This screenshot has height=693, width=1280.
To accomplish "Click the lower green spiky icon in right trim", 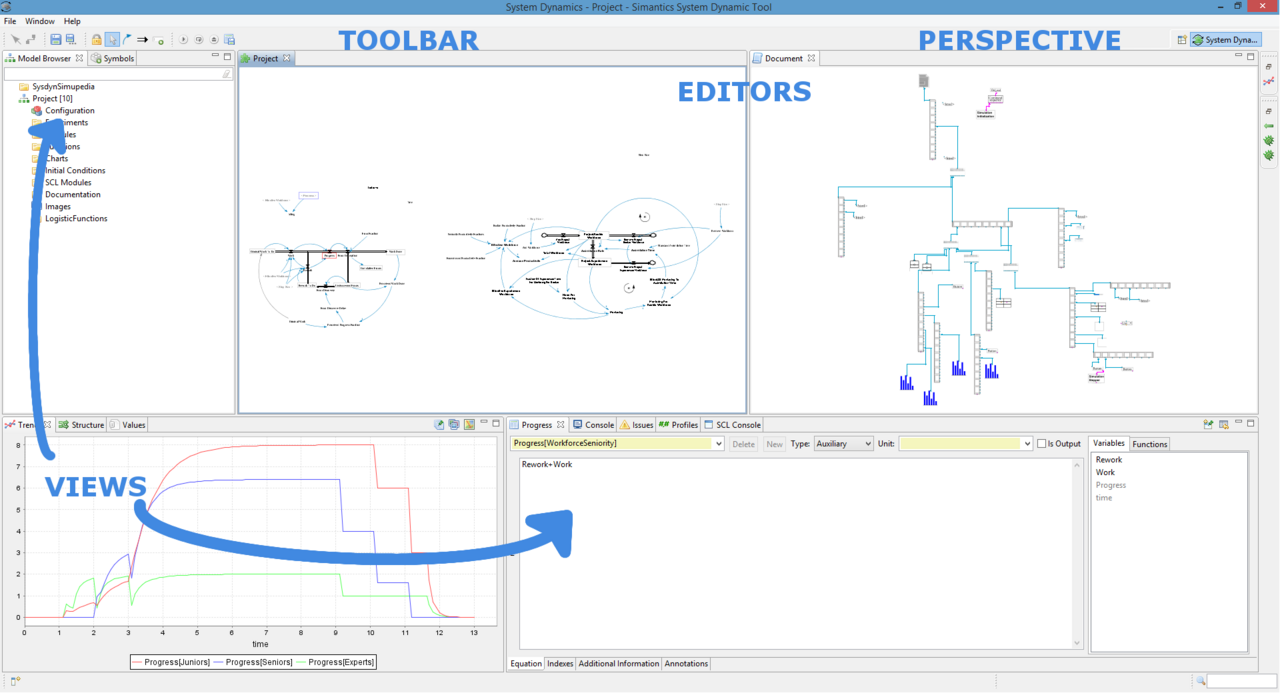I will coord(1269,156).
